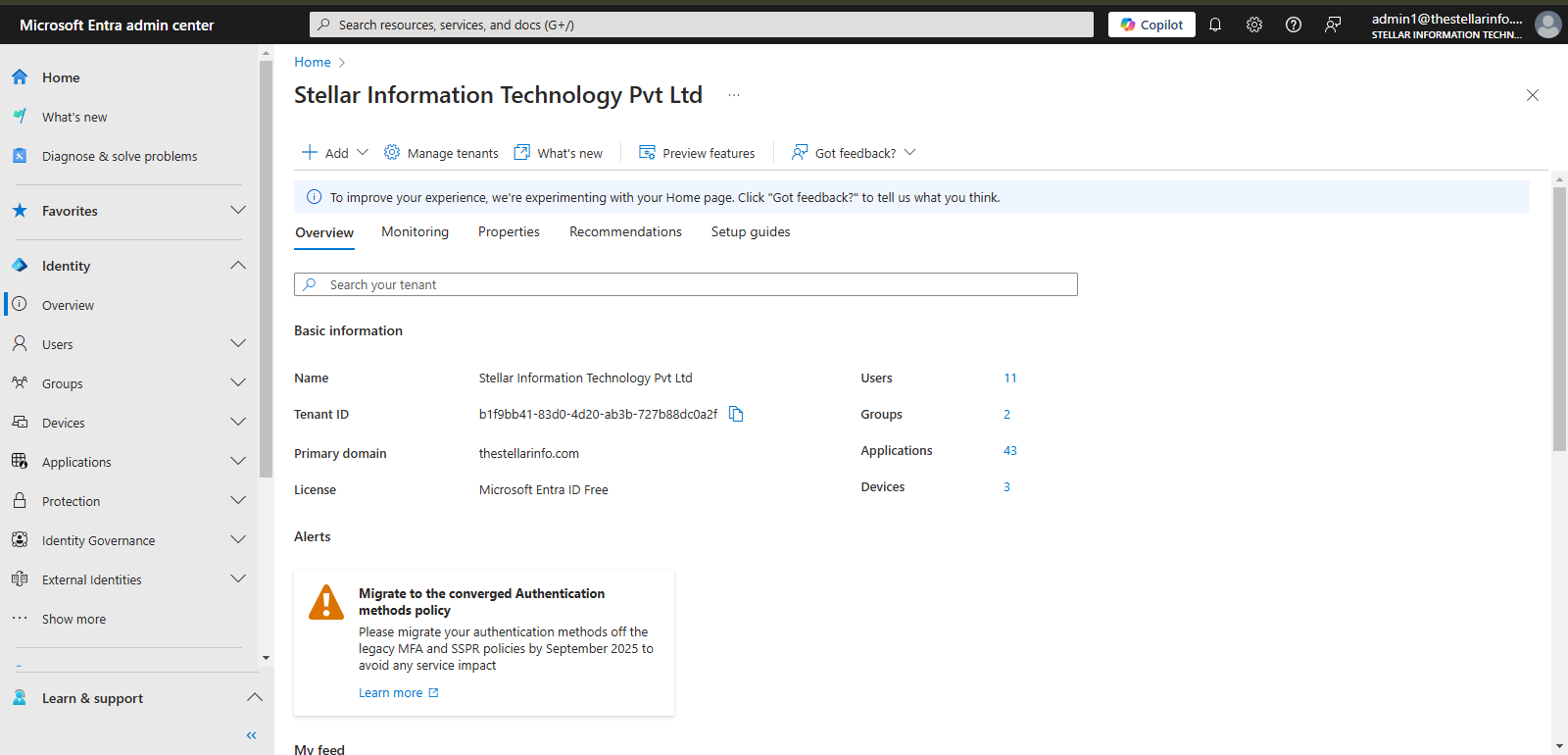Screen dimensions: 1568x755
Task: Select the Overview tab
Action: coord(324,232)
